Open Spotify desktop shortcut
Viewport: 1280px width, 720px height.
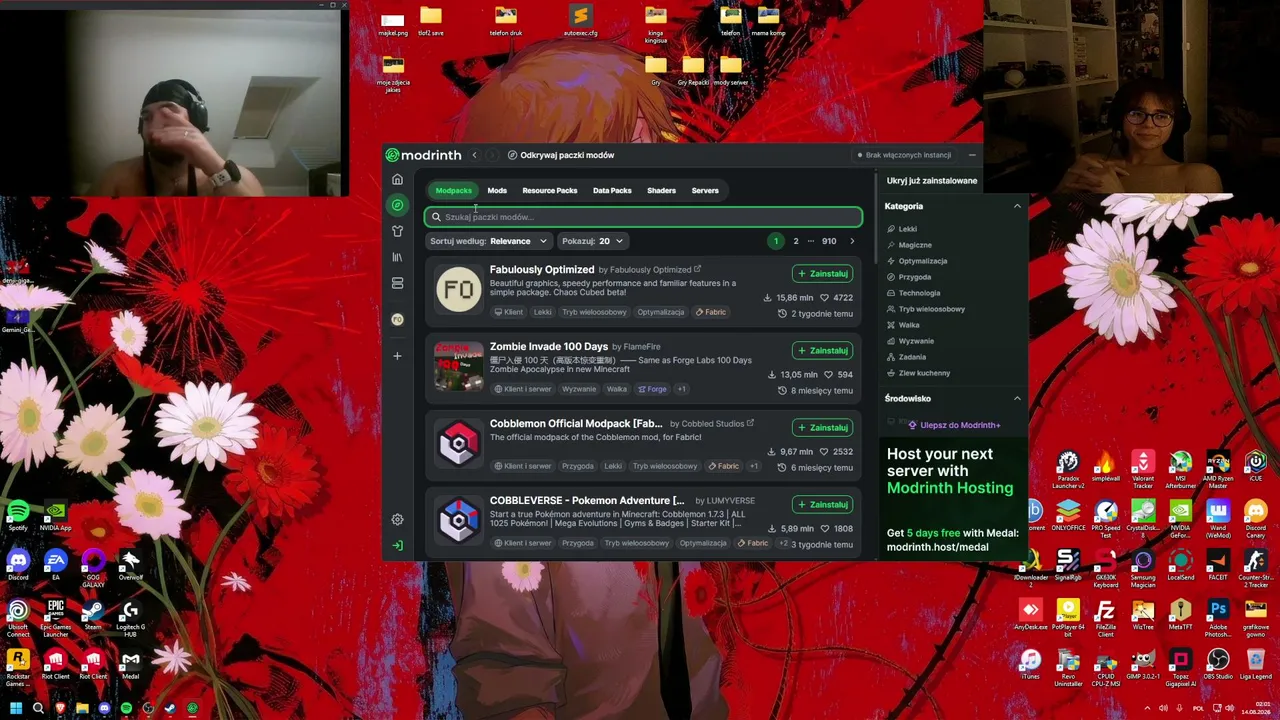pyautogui.click(x=18, y=516)
